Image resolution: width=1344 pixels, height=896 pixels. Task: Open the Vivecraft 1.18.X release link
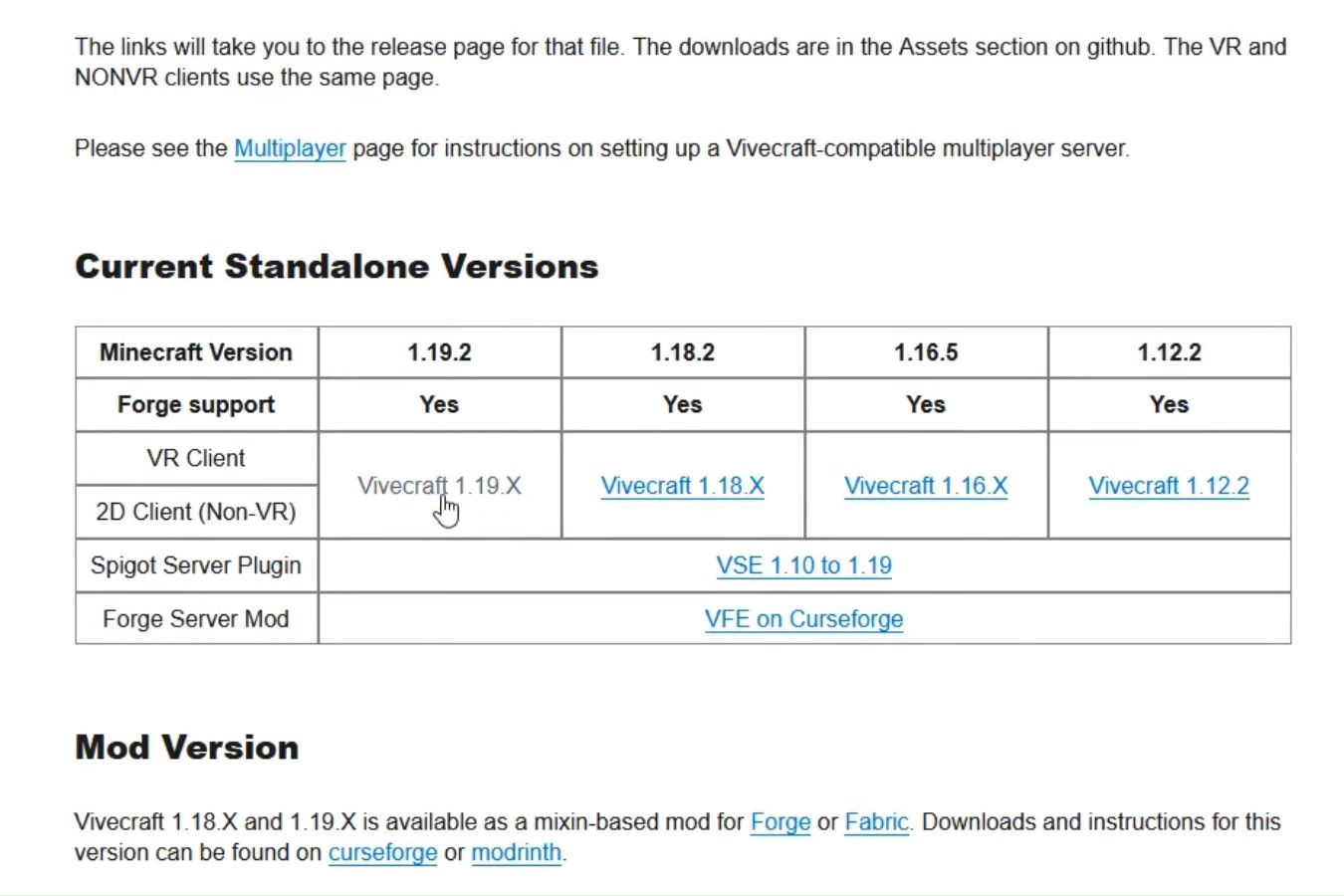point(682,486)
